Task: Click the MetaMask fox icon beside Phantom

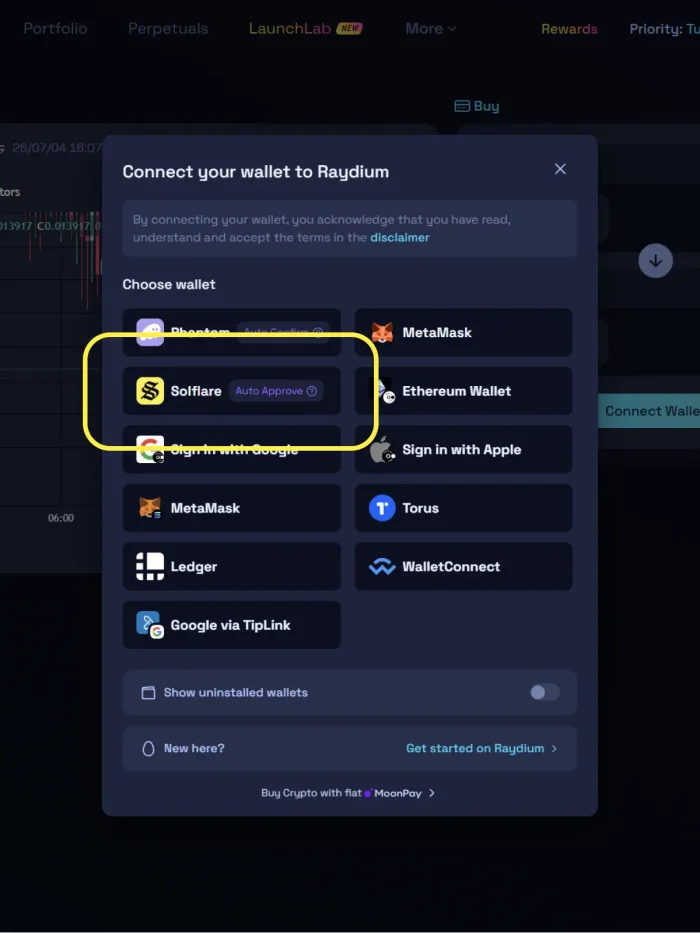Action: click(382, 332)
